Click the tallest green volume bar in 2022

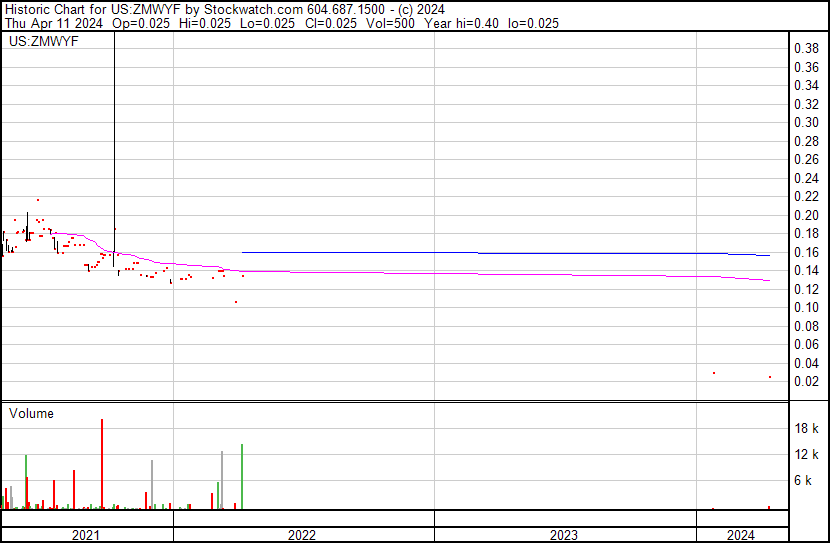[242, 477]
